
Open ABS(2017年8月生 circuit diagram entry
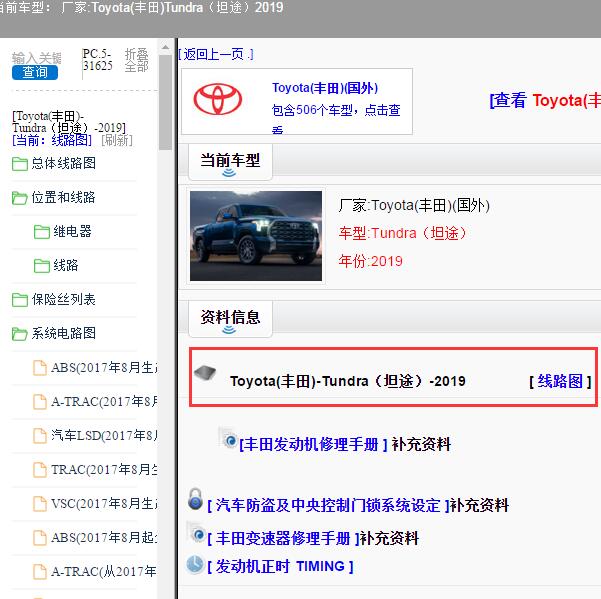coord(104,368)
